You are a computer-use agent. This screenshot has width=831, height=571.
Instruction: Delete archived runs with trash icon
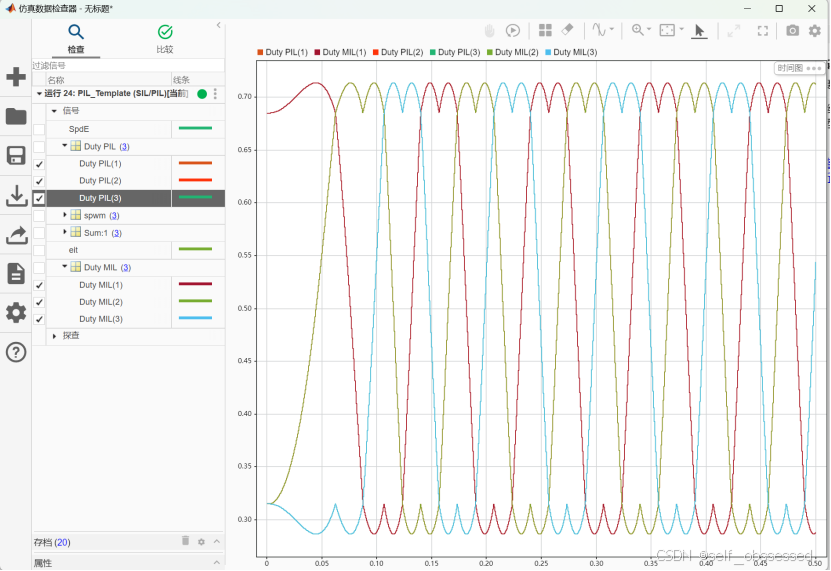point(185,540)
